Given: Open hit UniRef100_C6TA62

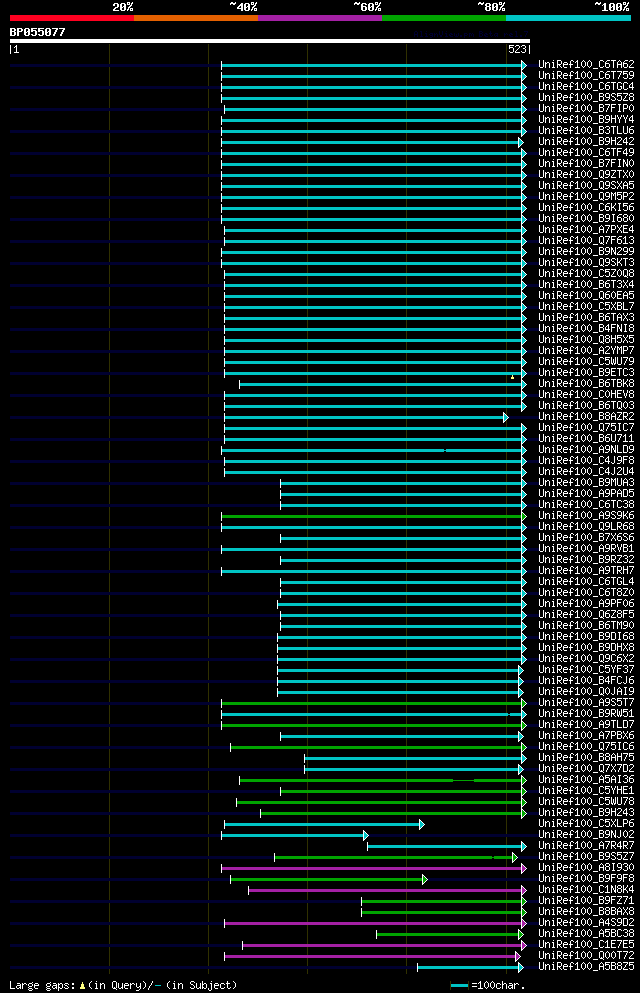Looking at the screenshot, I should [586, 65].
